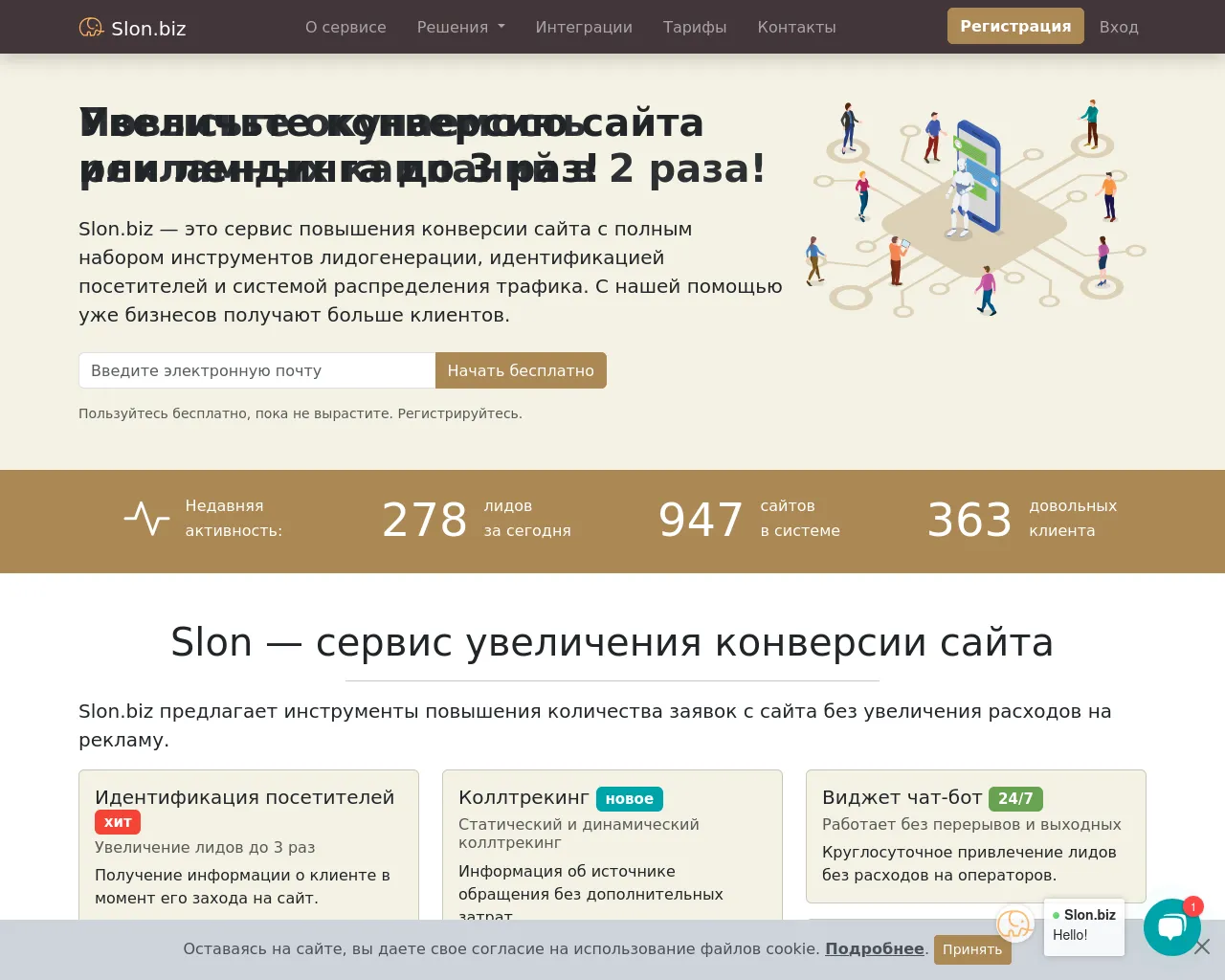This screenshot has width=1225, height=980.
Task: Click the "Пользуйтесь бесплатно, пока не вырастите" note
Action: tap(301, 413)
